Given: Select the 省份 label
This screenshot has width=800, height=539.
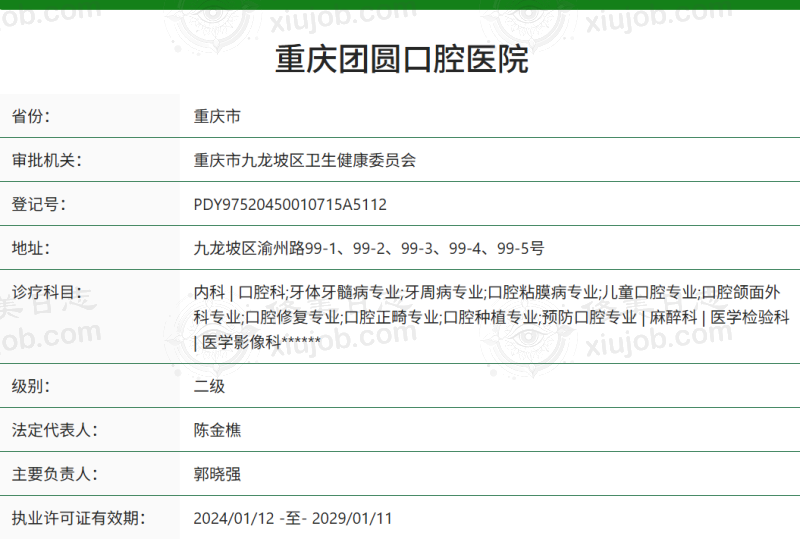Looking at the screenshot, I should click(x=31, y=116).
